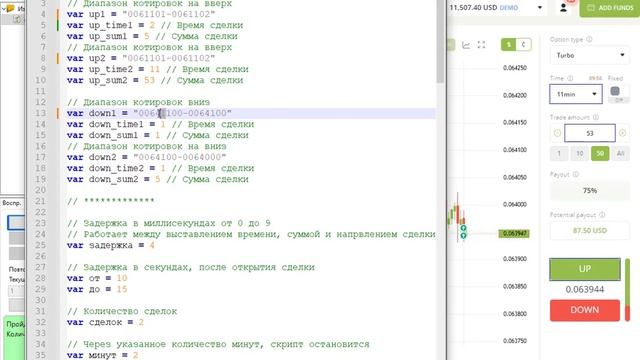Screen dimensions: 640x360
Task: Click value 5 in 'var down_sum2' line
Action: [x=158, y=180]
